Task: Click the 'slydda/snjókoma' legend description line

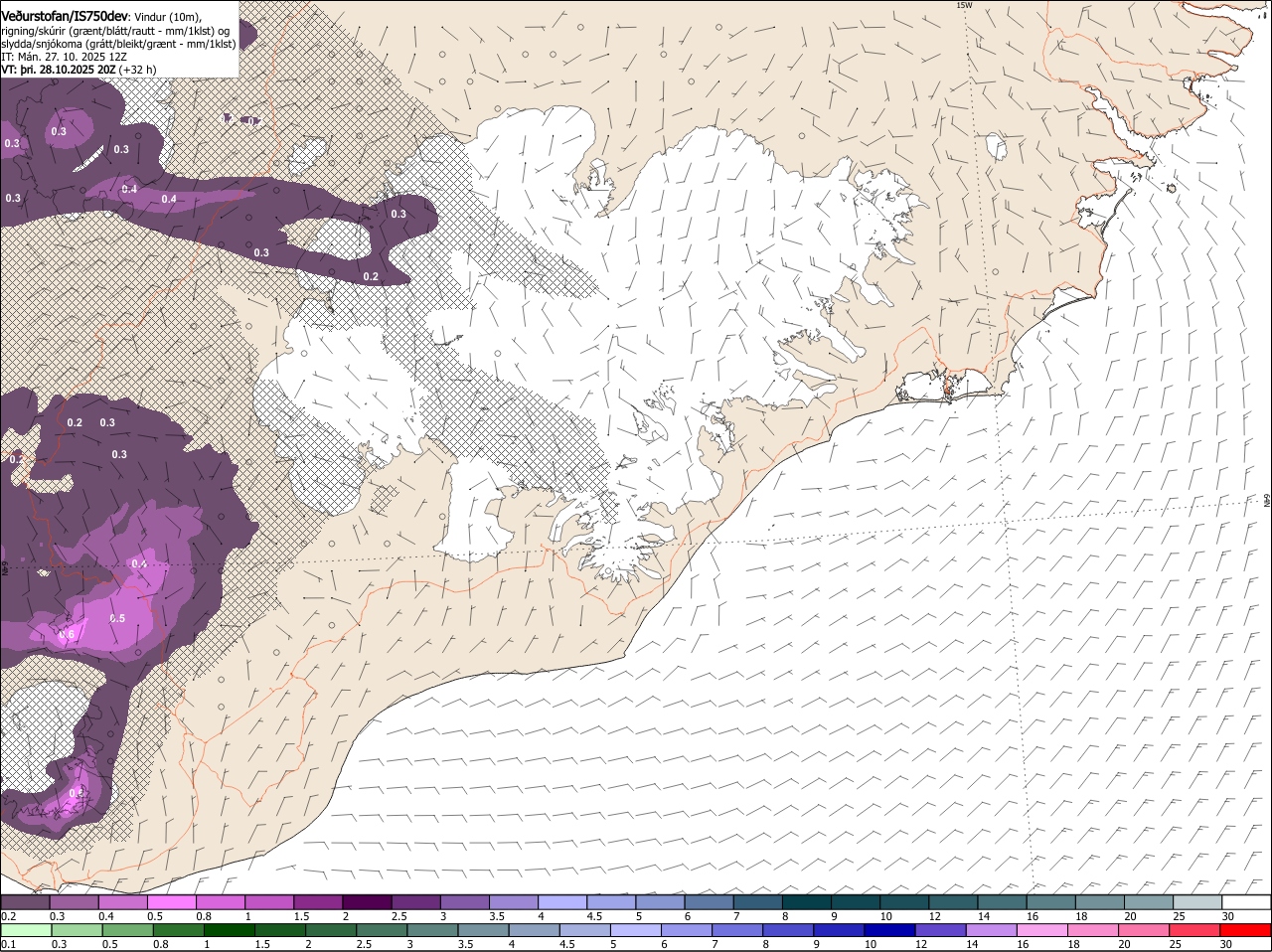Action: 118,44
